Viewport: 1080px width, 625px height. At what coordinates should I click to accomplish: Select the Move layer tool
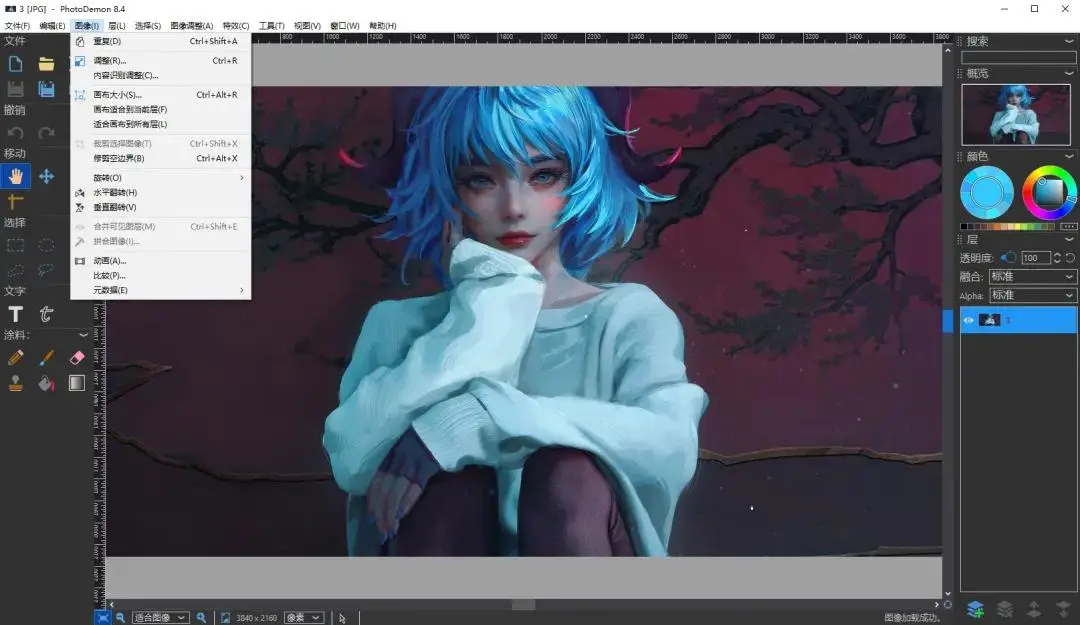click(x=46, y=176)
